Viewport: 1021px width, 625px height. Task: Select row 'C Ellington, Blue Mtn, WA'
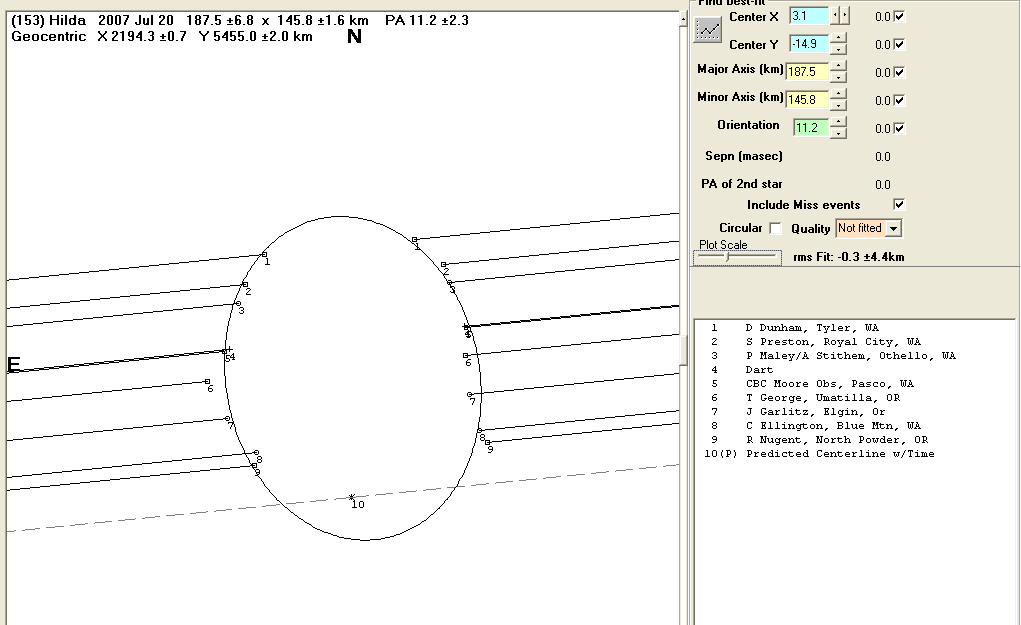click(815, 426)
